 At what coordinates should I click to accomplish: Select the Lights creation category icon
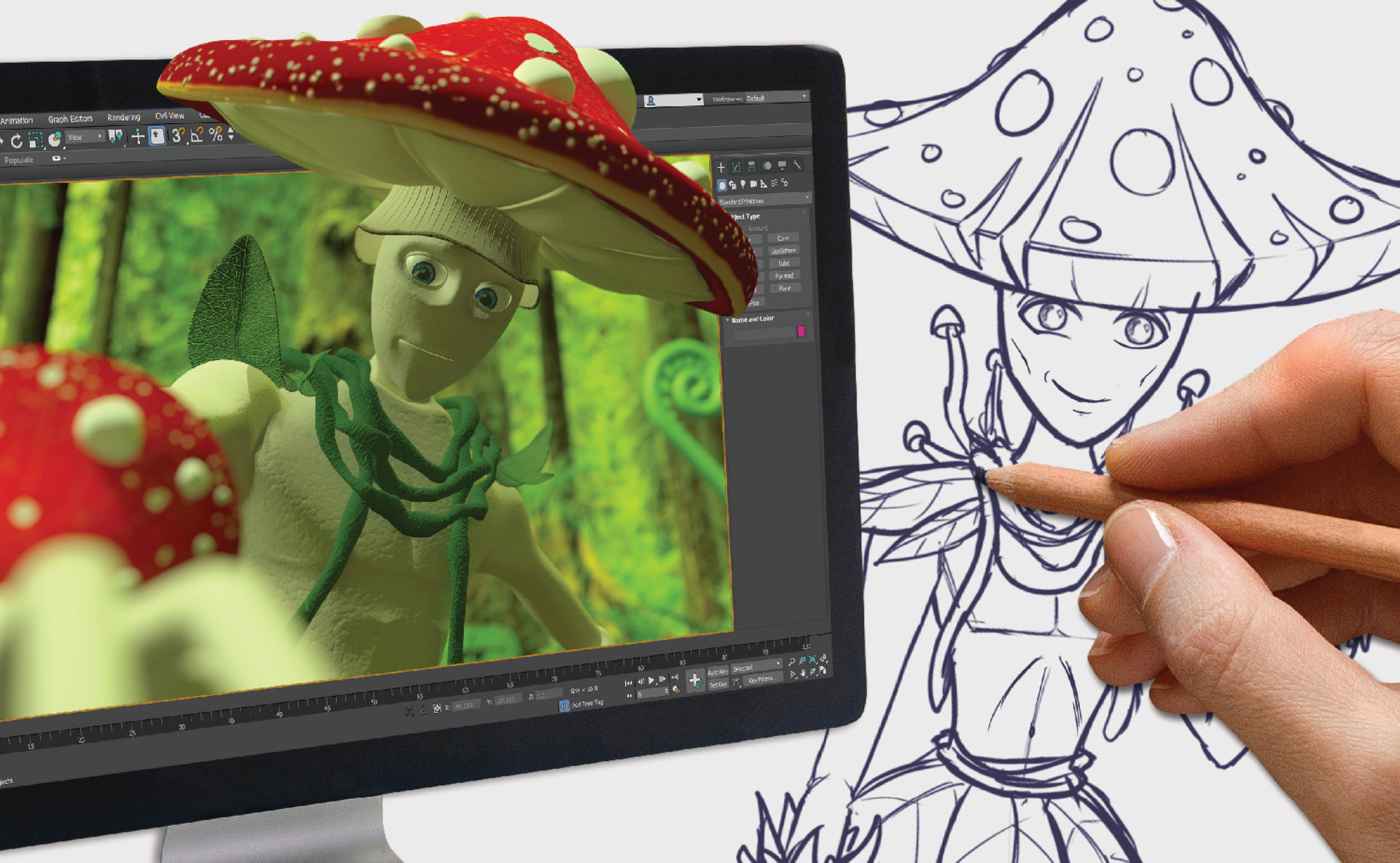tap(743, 185)
